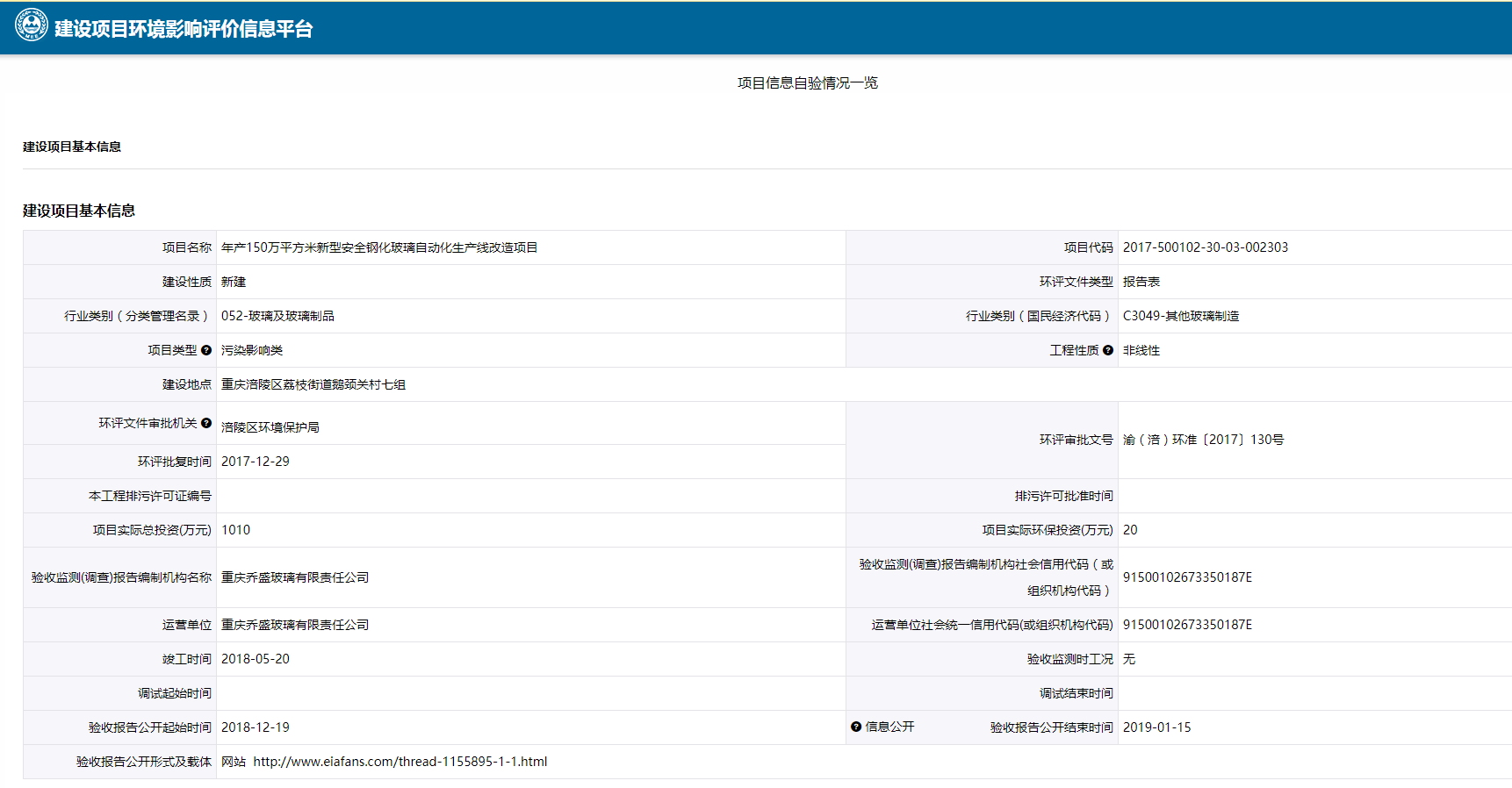Click the 竣工时间 label
Viewport: 1512px width, 788px height.
187,659
